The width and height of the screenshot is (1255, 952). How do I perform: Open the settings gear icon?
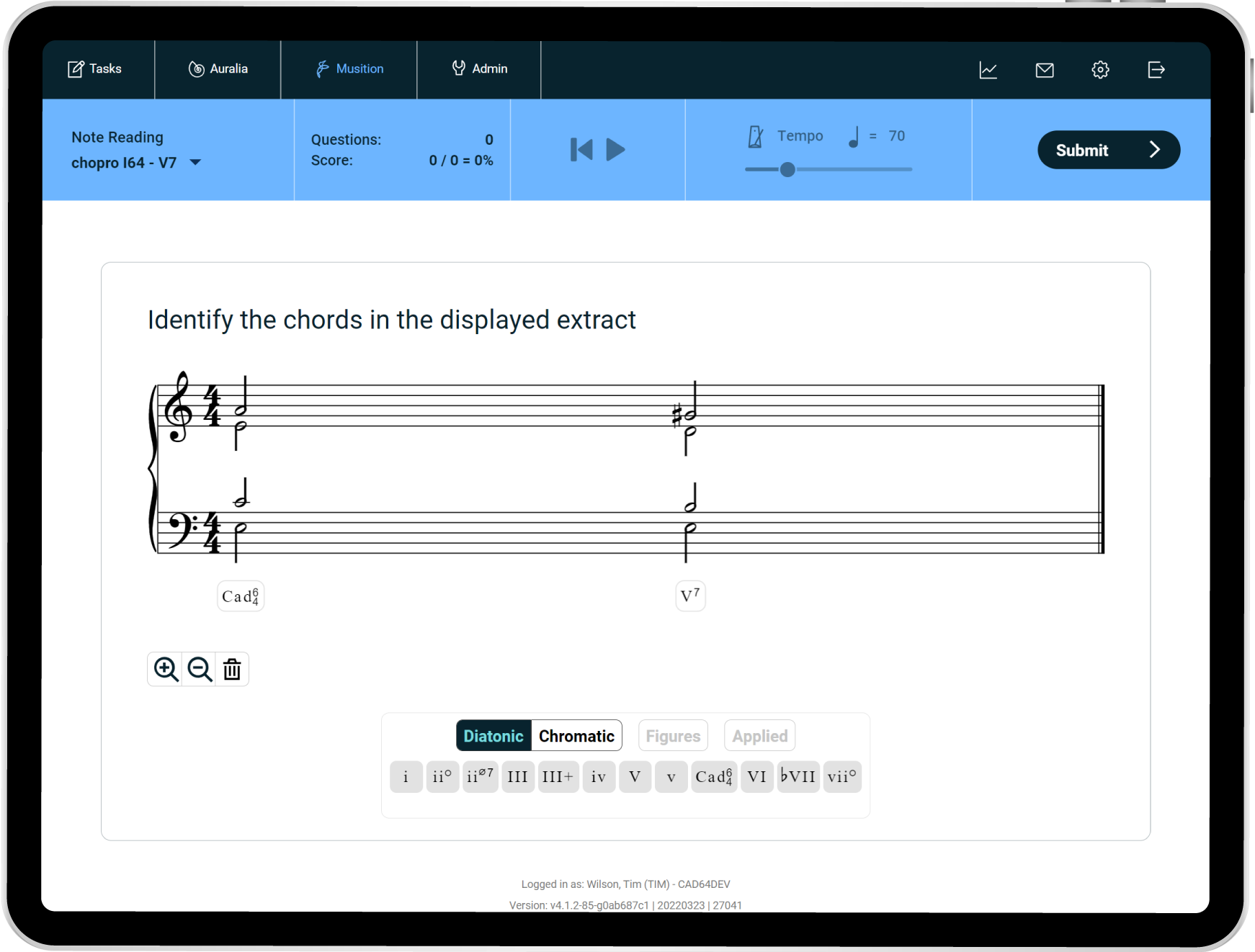pos(1100,70)
